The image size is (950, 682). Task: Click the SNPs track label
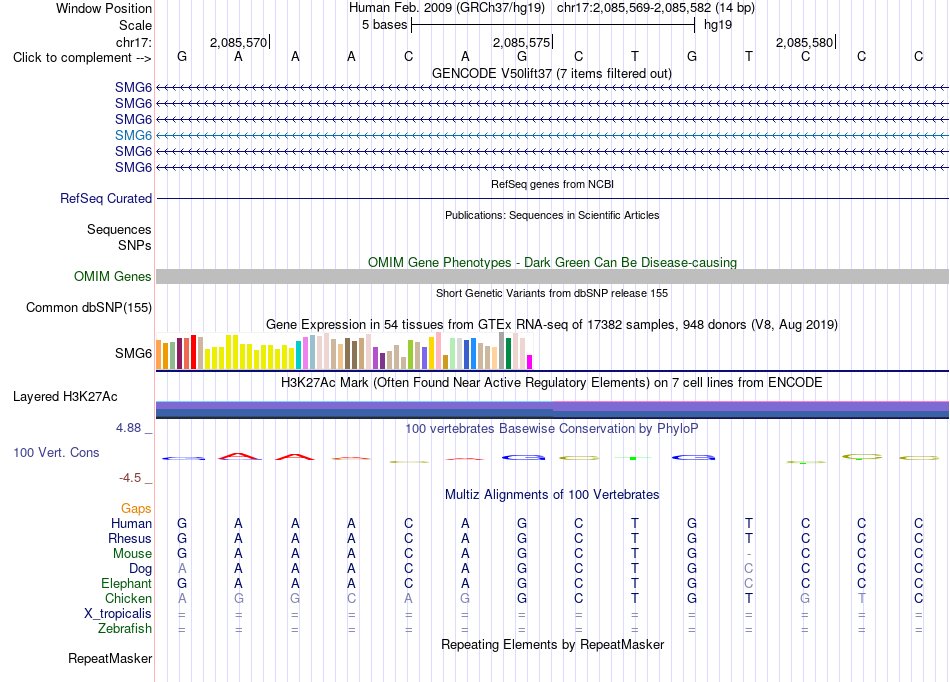pyautogui.click(x=135, y=245)
